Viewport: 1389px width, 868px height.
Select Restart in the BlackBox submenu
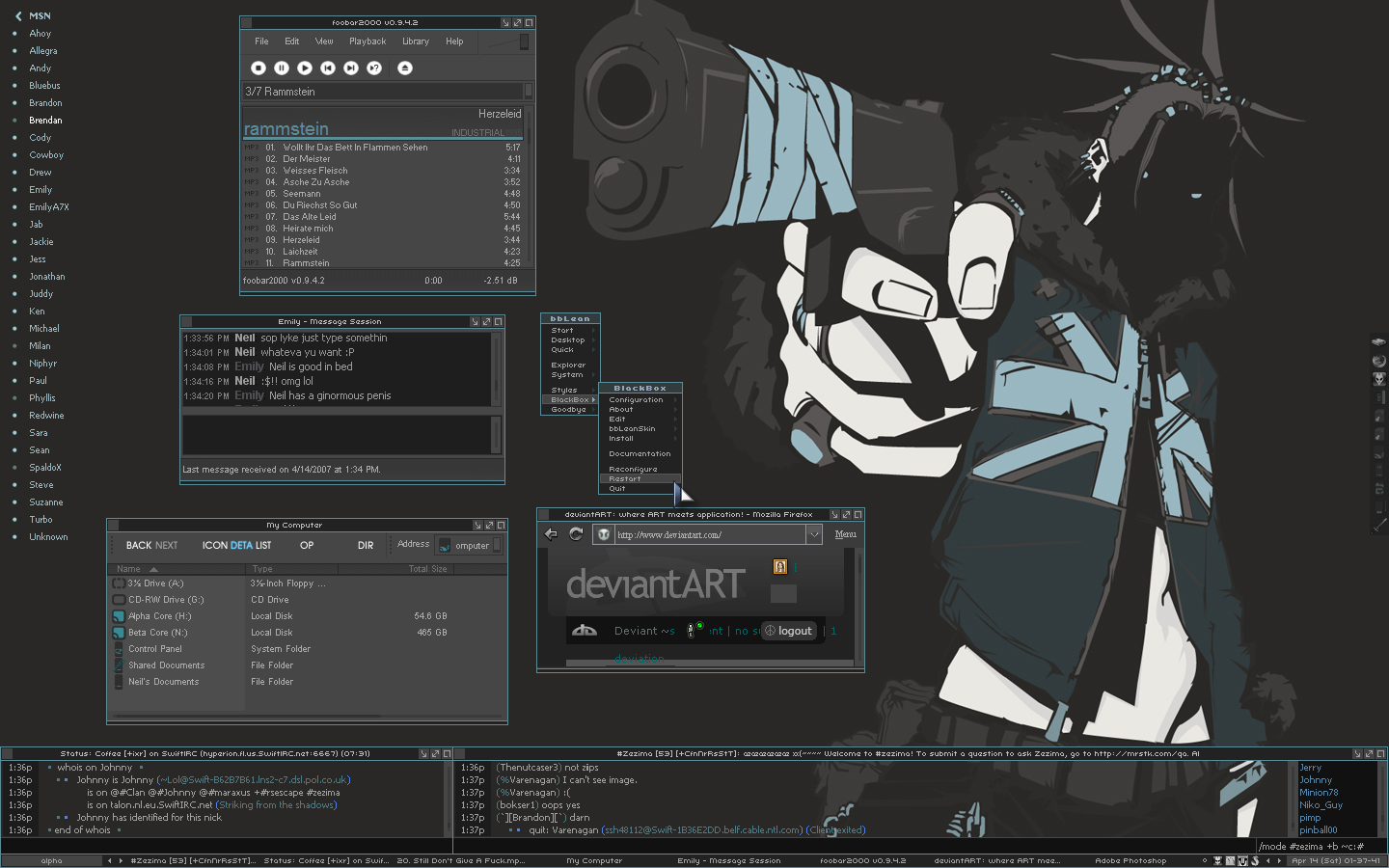[x=625, y=478]
